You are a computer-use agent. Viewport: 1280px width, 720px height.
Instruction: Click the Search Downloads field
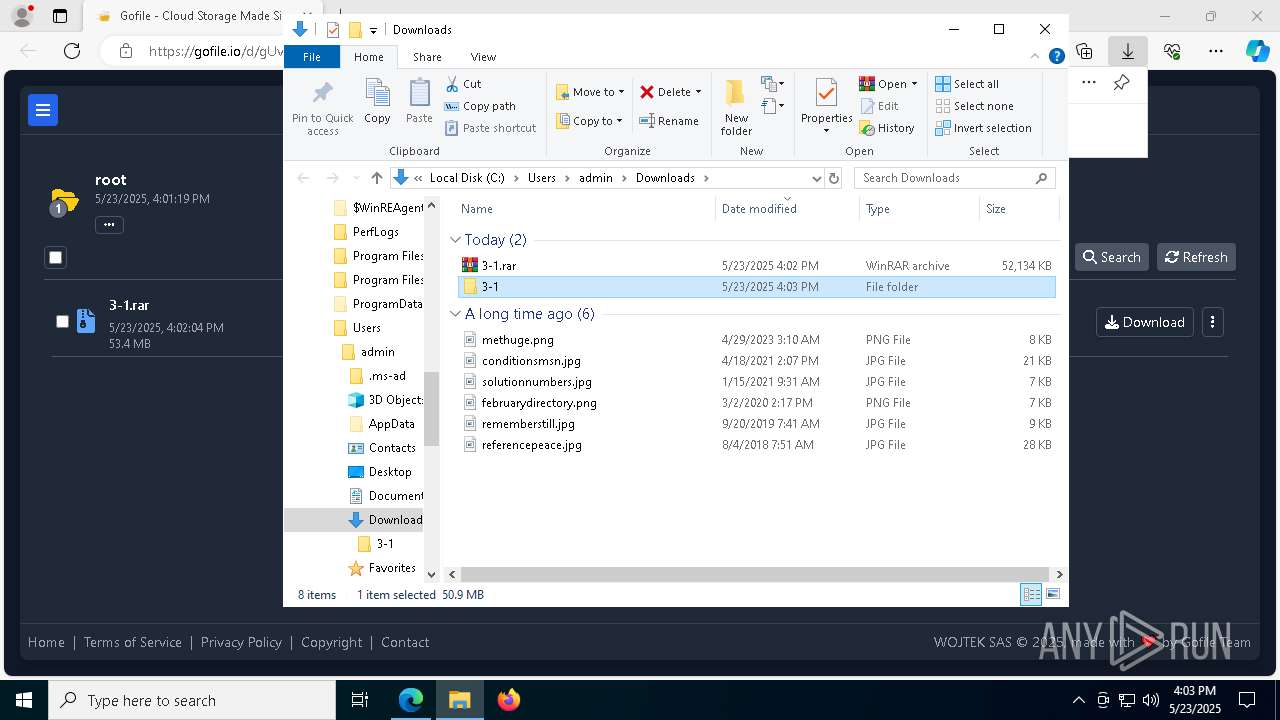point(955,178)
